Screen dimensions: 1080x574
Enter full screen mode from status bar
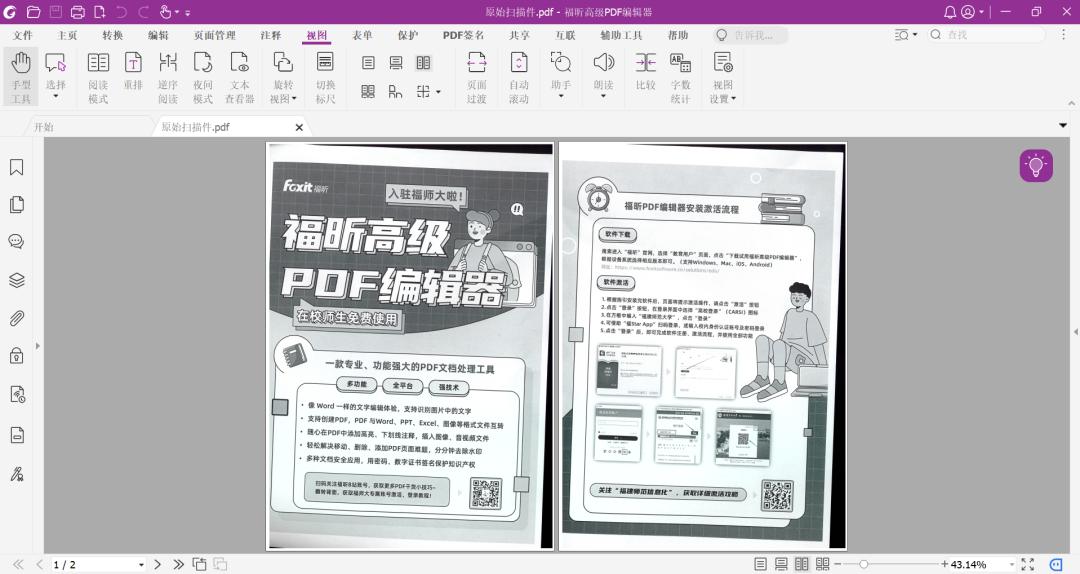(1028, 564)
